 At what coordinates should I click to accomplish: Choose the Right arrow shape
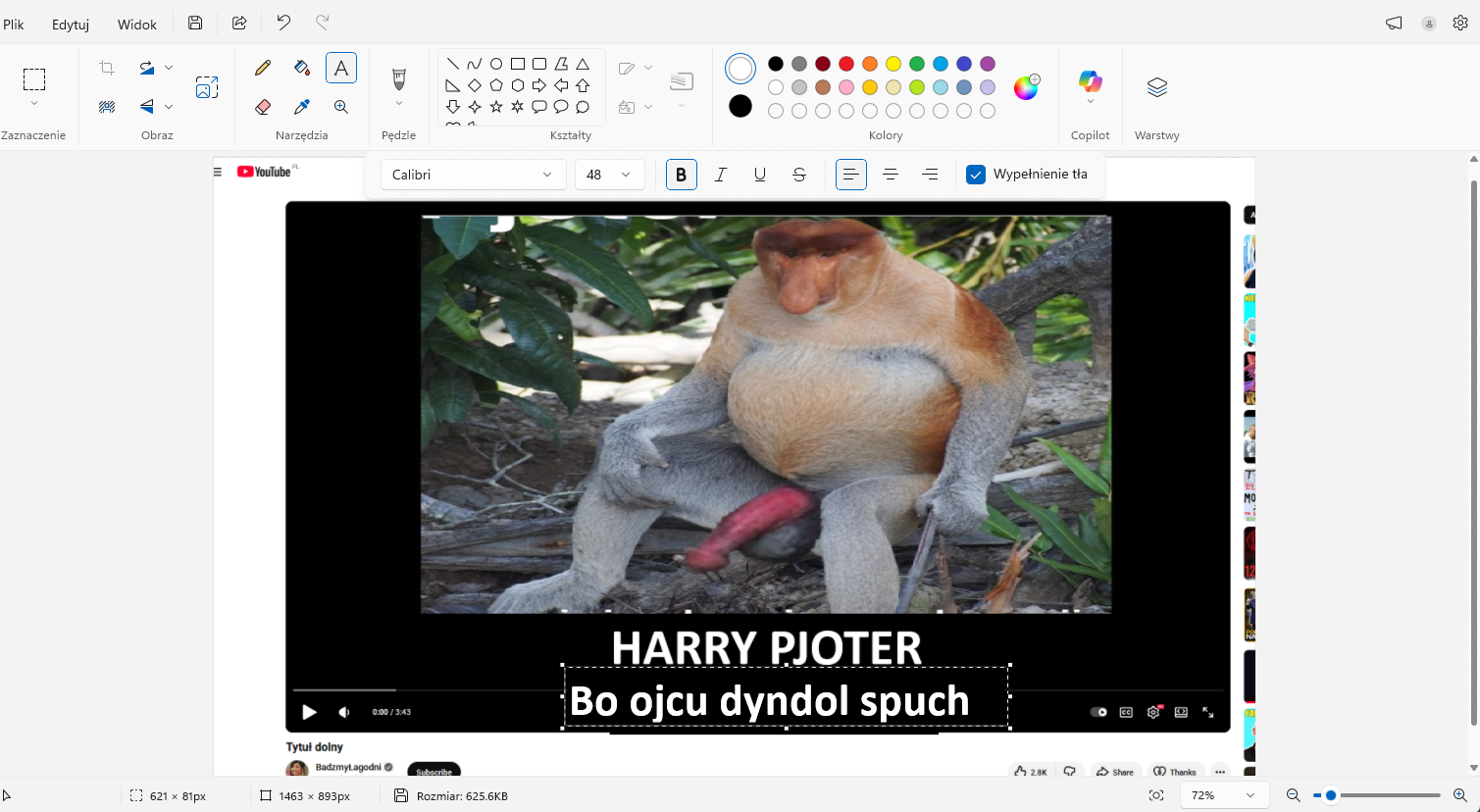tap(539, 85)
